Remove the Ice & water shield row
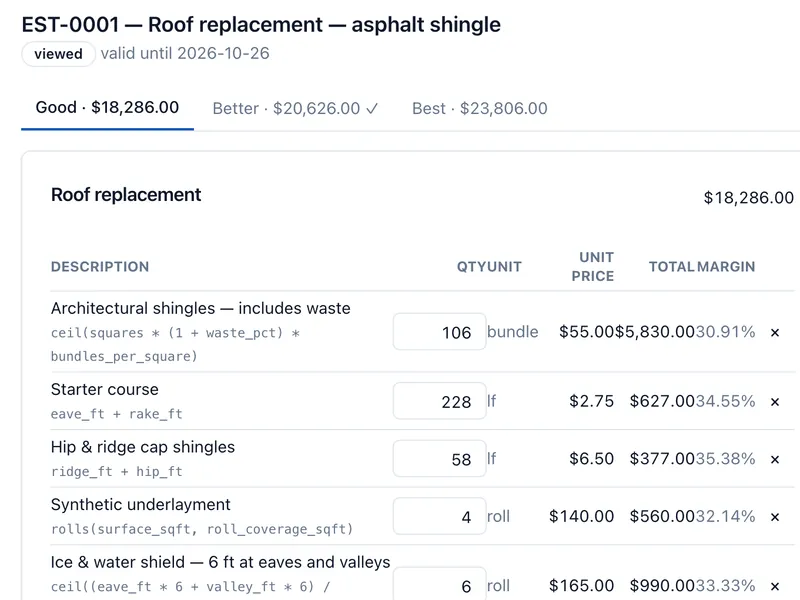 click(x=774, y=587)
